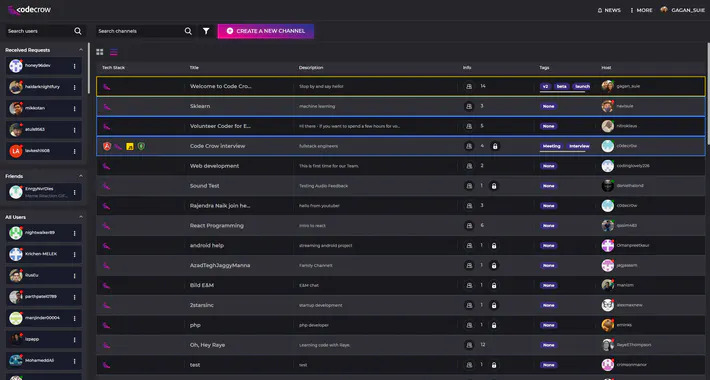
Task: Open options menu for EnrgyNvrDies
Action: (75, 192)
